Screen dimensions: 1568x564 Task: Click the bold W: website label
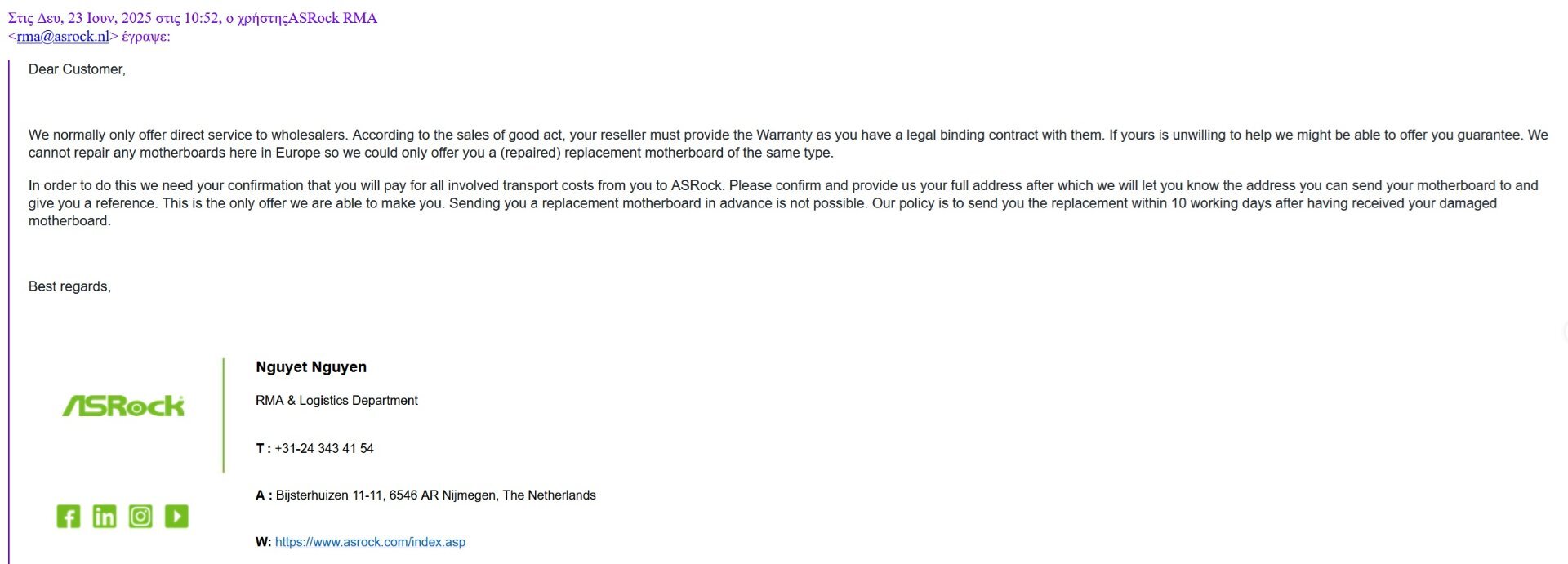(263, 542)
